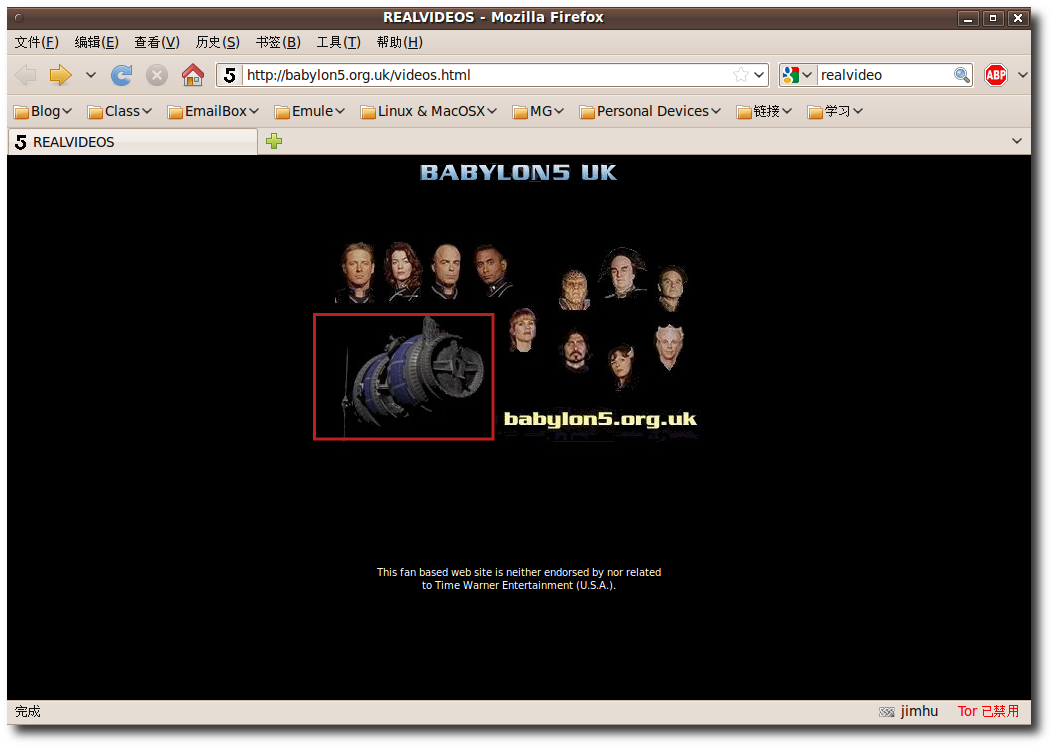This screenshot has height=748, width=1054.
Task: Expand the Blog bookmarks folder
Action: 43,111
